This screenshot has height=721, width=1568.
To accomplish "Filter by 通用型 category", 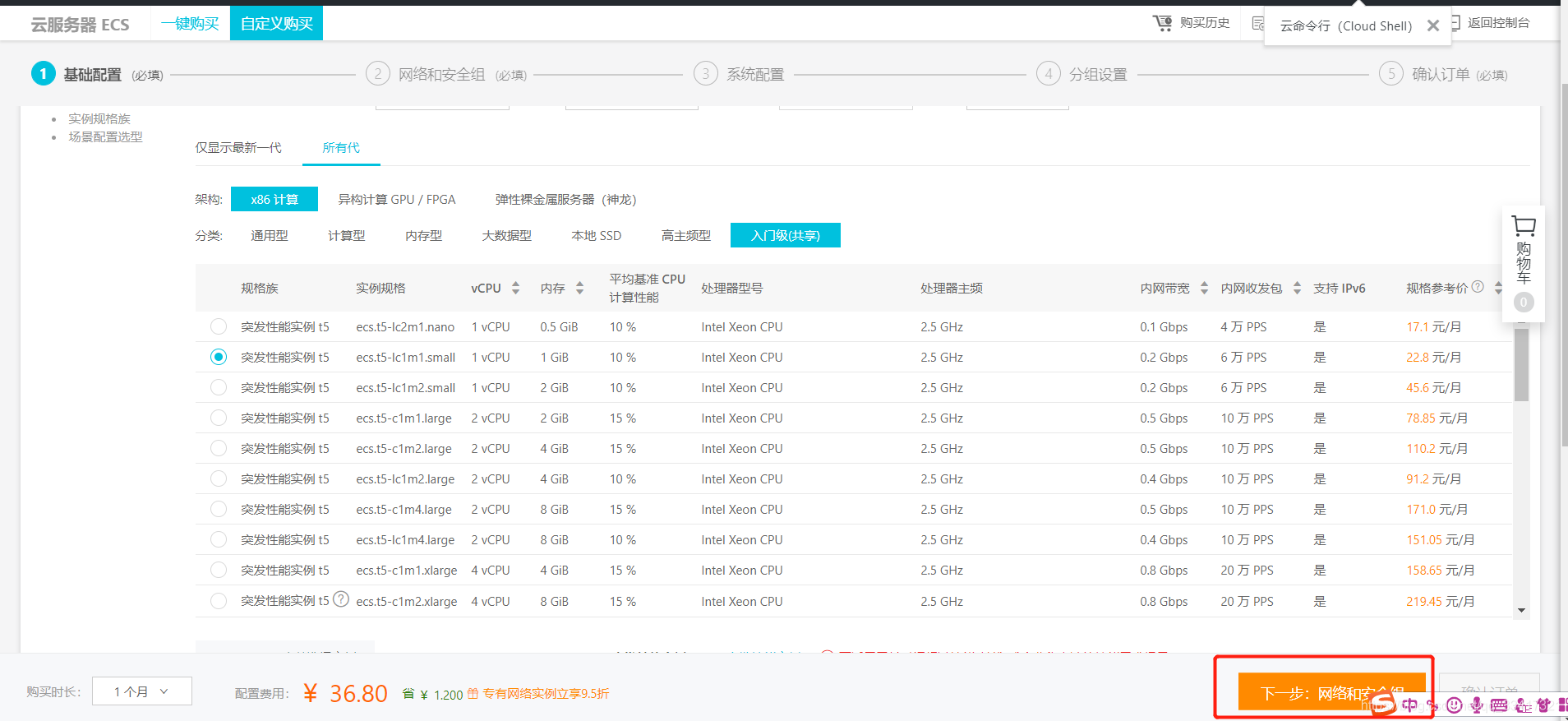I will (x=270, y=235).
